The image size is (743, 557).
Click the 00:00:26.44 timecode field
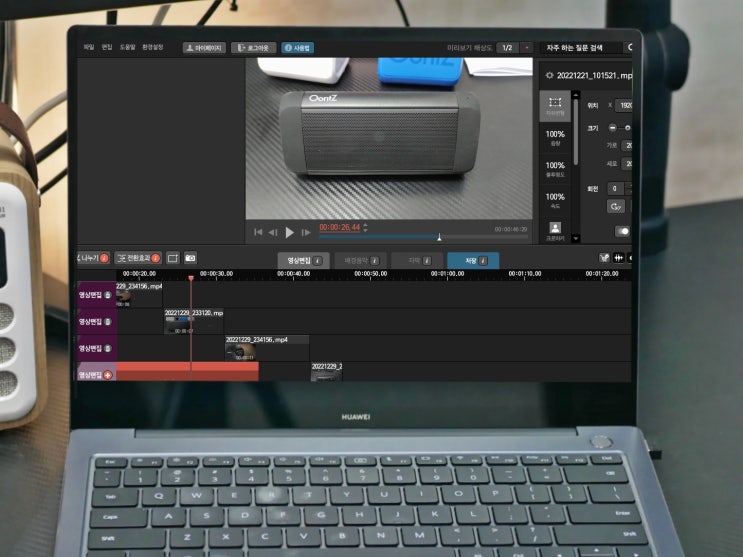(x=340, y=228)
